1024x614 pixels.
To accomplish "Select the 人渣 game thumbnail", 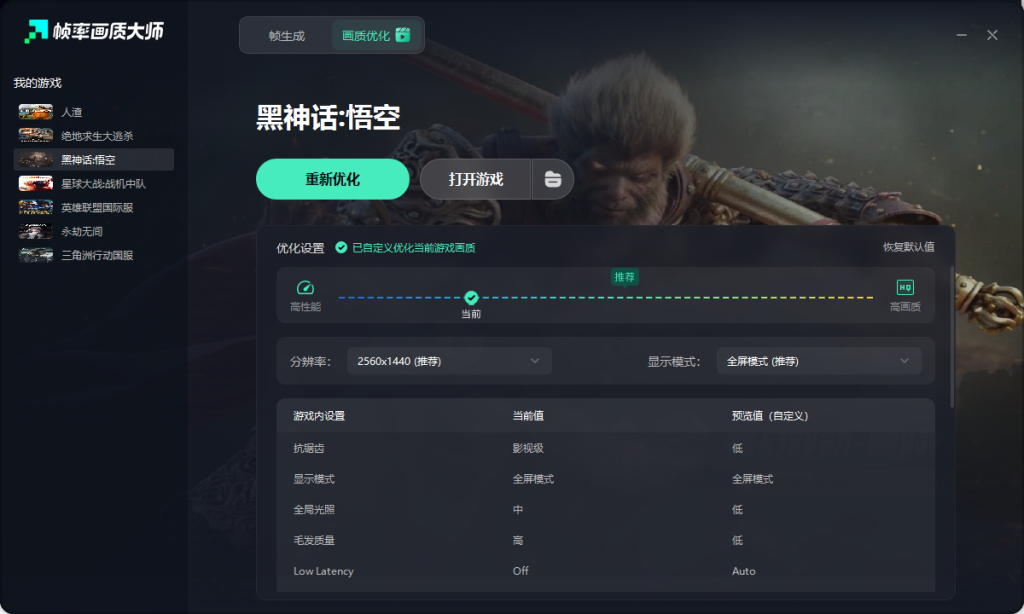I will (35, 112).
